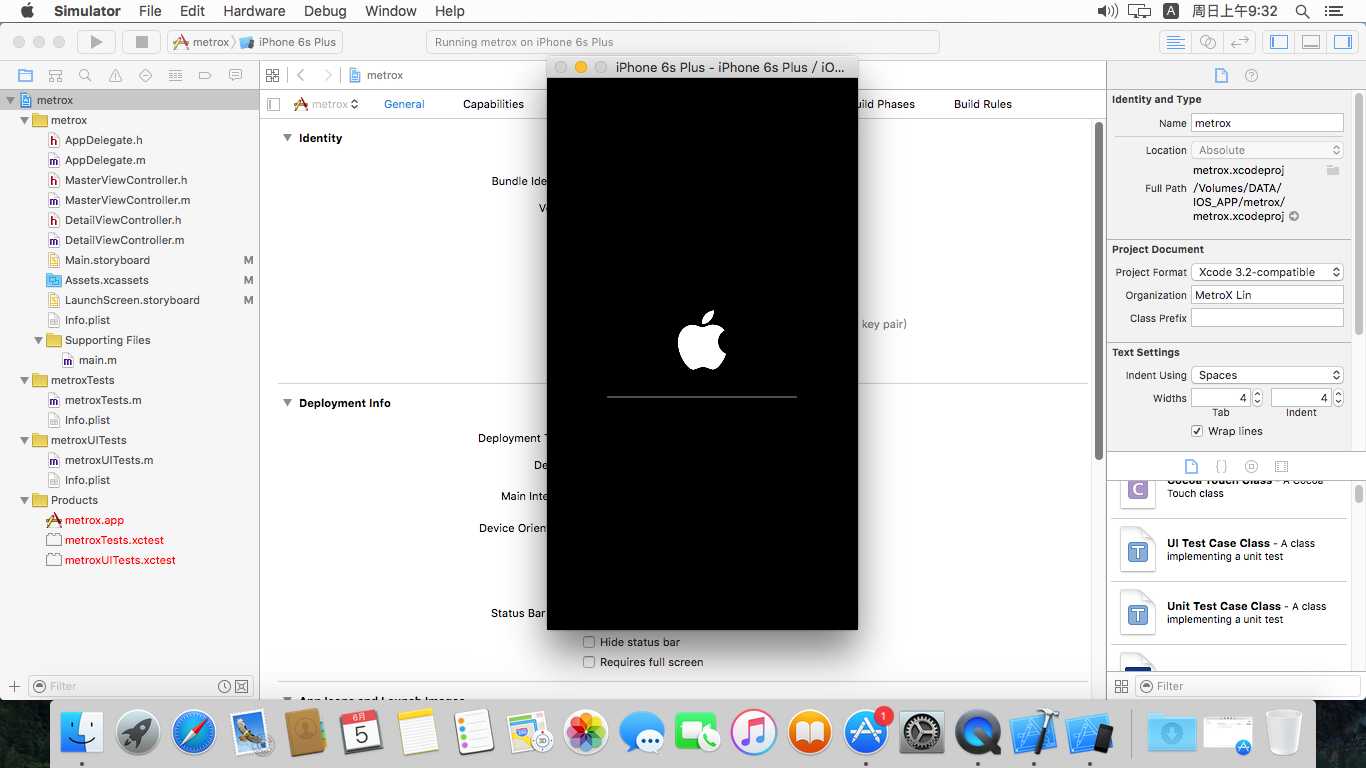Show the File Template library icon
The height and width of the screenshot is (768, 1366).
point(1191,466)
